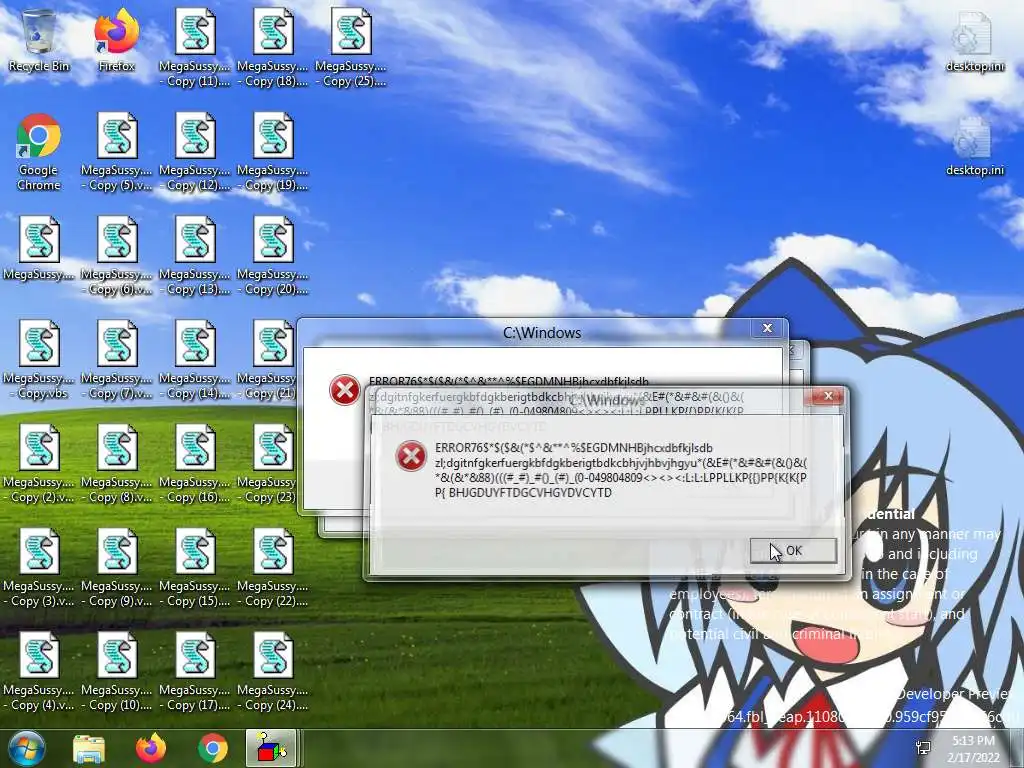Select MegaSussy - Copy (11) script file

coord(195,48)
